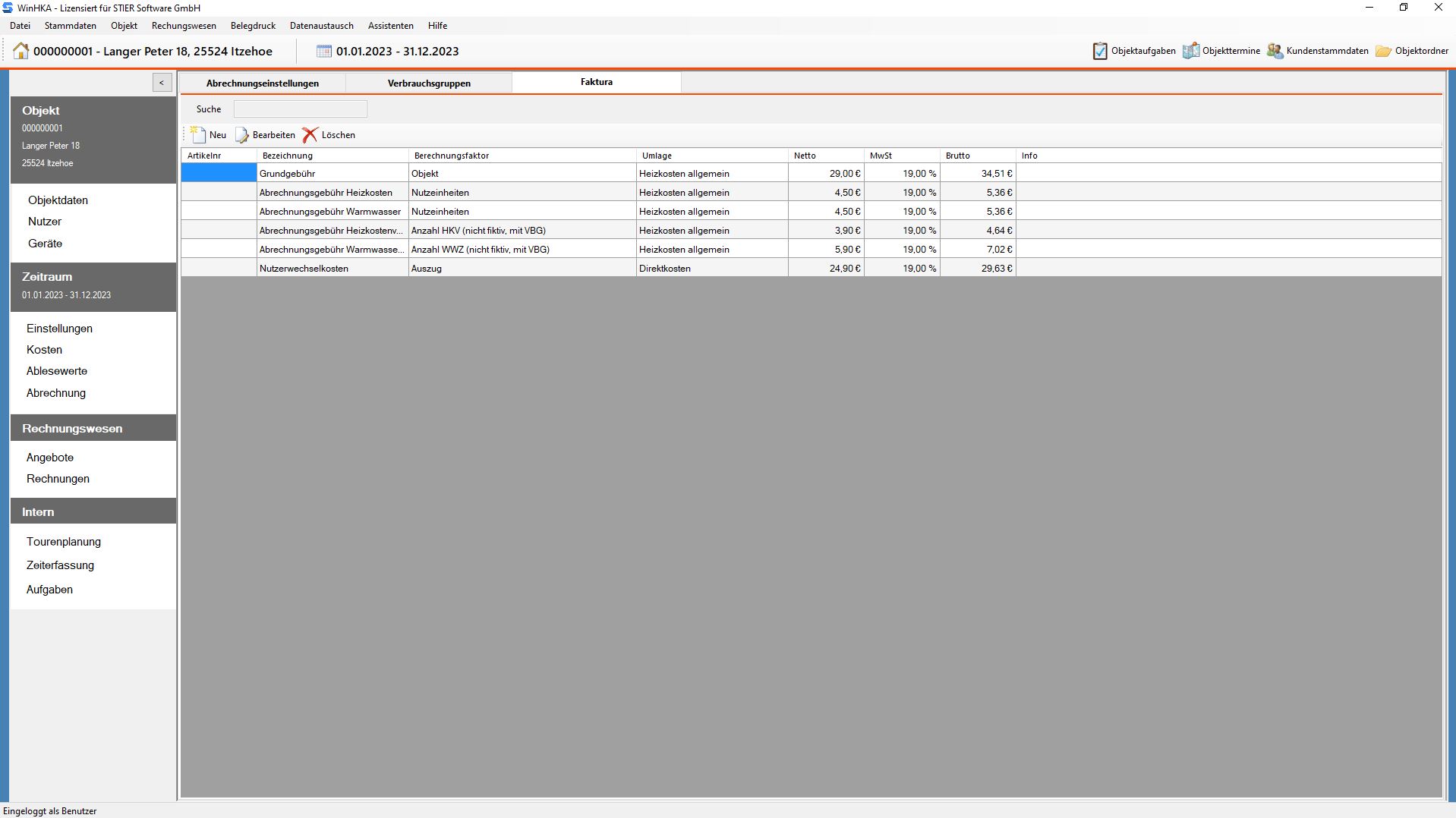1456x818 pixels.
Task: Click the calendar icon beside billing period
Action: [324, 51]
